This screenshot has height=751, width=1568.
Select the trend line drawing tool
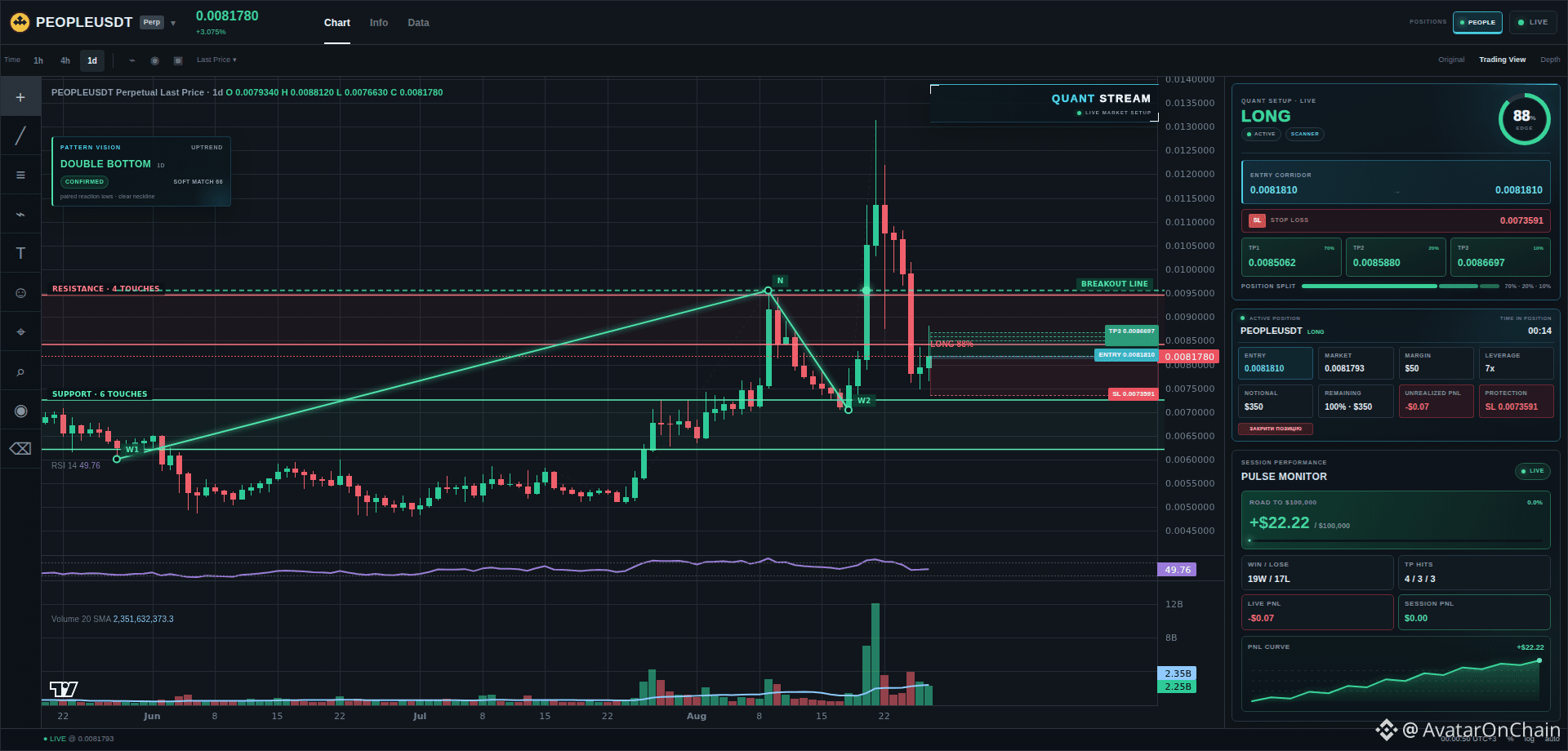pos(20,136)
